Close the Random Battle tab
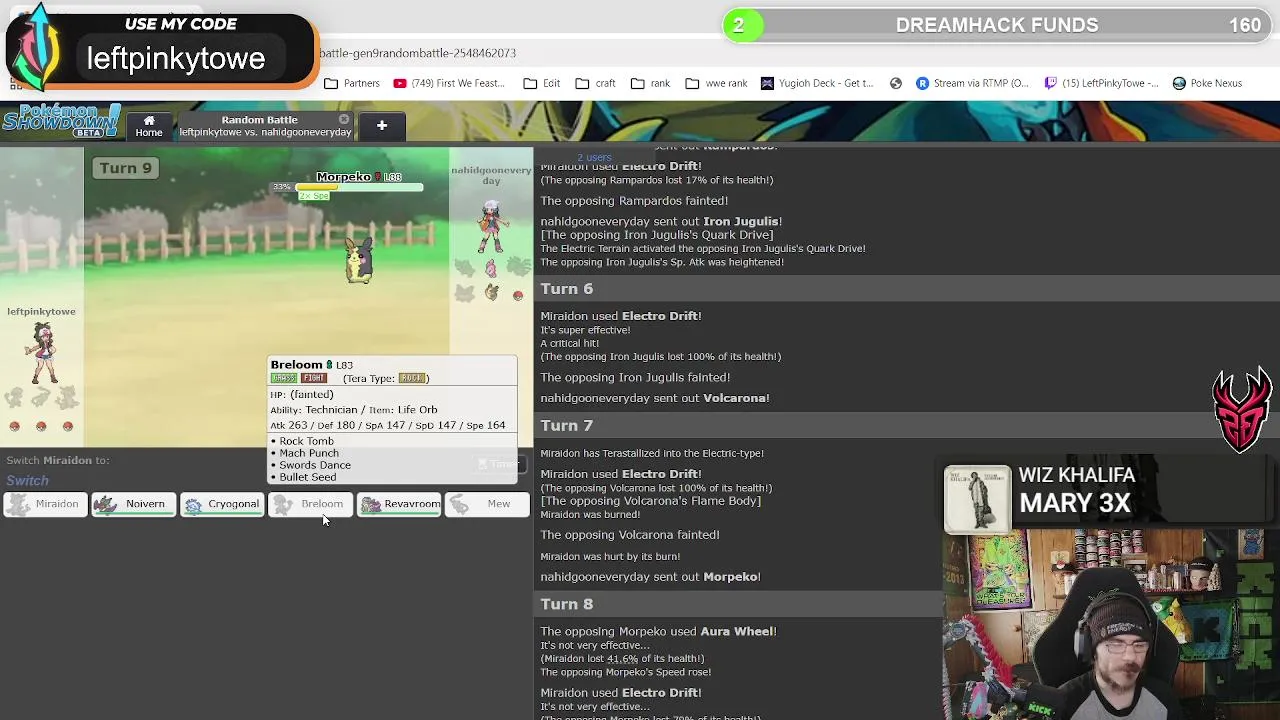The width and height of the screenshot is (1280, 720). [344, 119]
